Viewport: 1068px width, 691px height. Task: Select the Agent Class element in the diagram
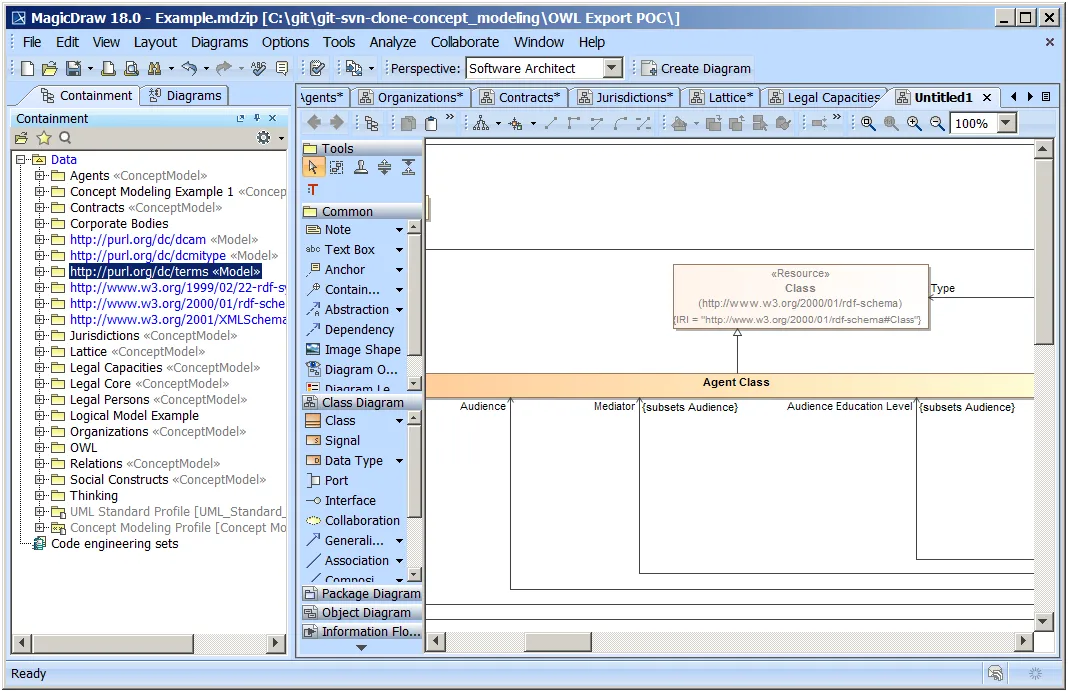(x=735, y=383)
